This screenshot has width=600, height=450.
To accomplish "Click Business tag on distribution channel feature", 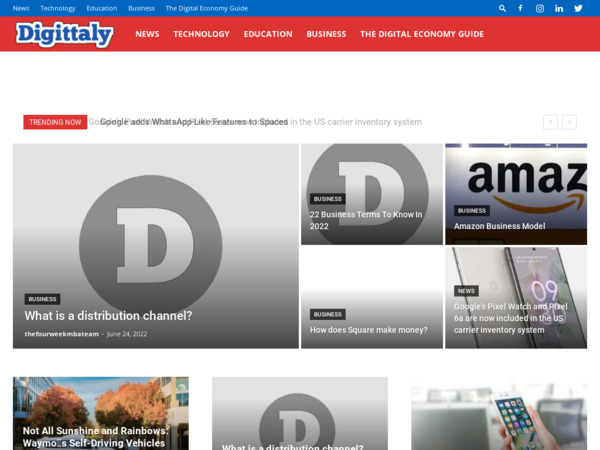I will (x=42, y=299).
